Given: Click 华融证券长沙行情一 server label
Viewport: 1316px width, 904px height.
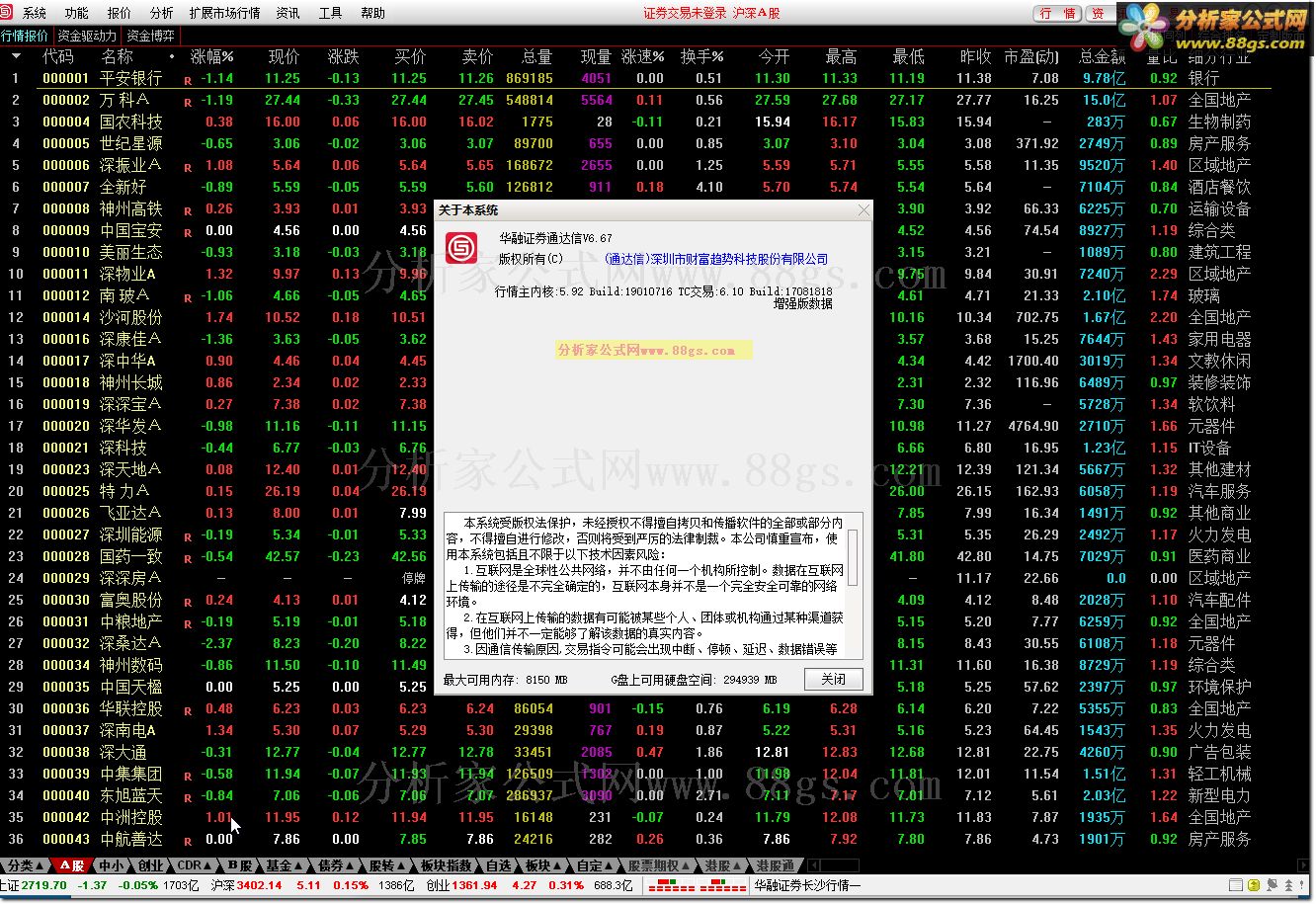Looking at the screenshot, I should (x=807, y=886).
